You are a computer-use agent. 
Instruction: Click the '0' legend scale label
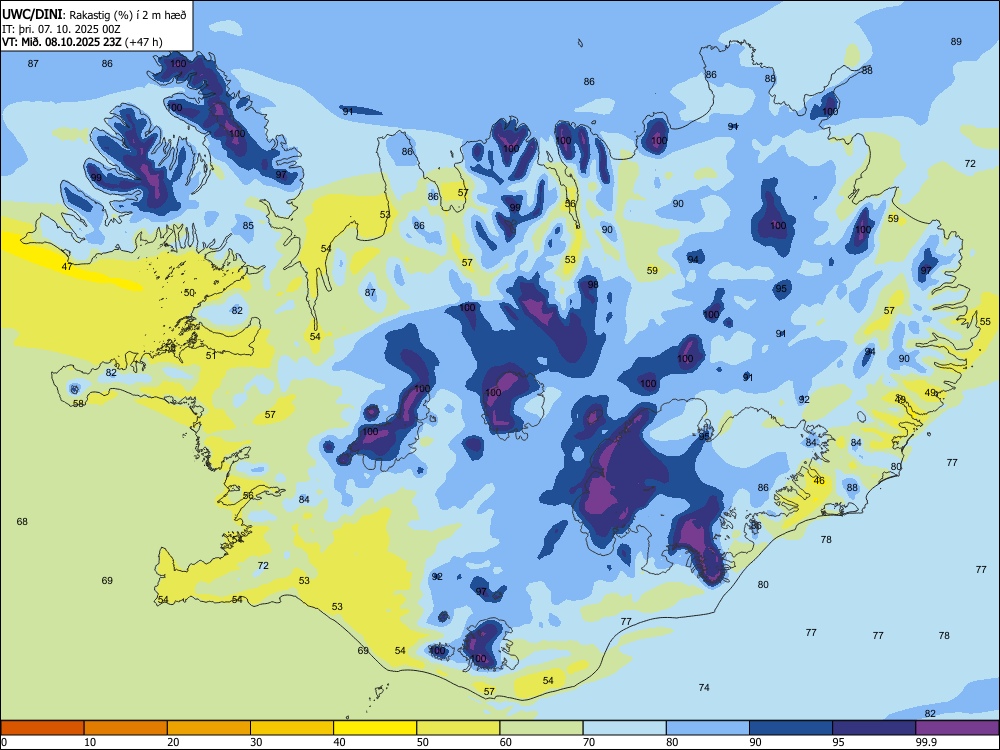4,742
